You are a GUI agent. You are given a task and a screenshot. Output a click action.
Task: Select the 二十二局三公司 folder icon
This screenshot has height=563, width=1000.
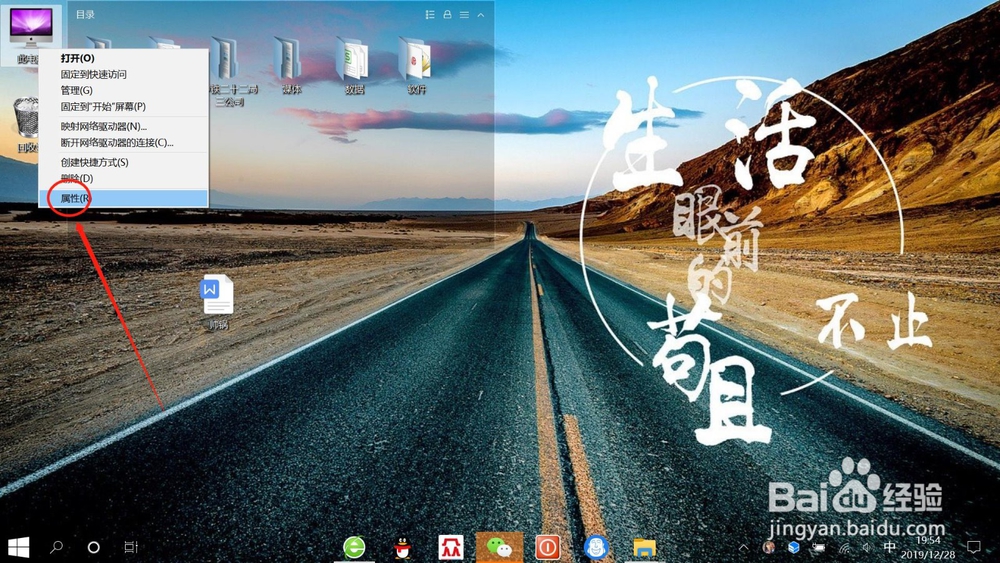[x=228, y=70]
